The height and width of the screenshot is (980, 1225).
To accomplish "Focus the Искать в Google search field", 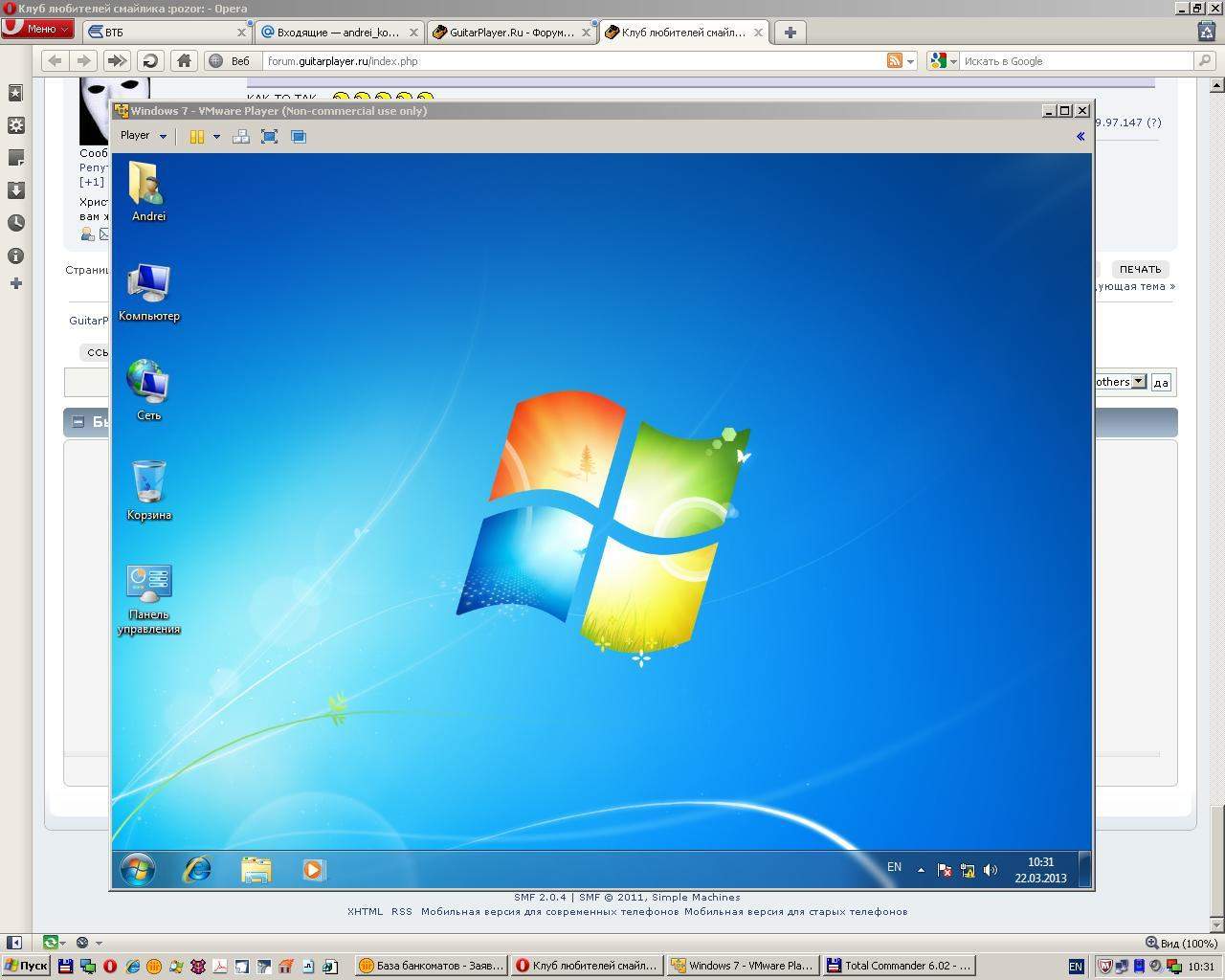I will tap(1076, 61).
